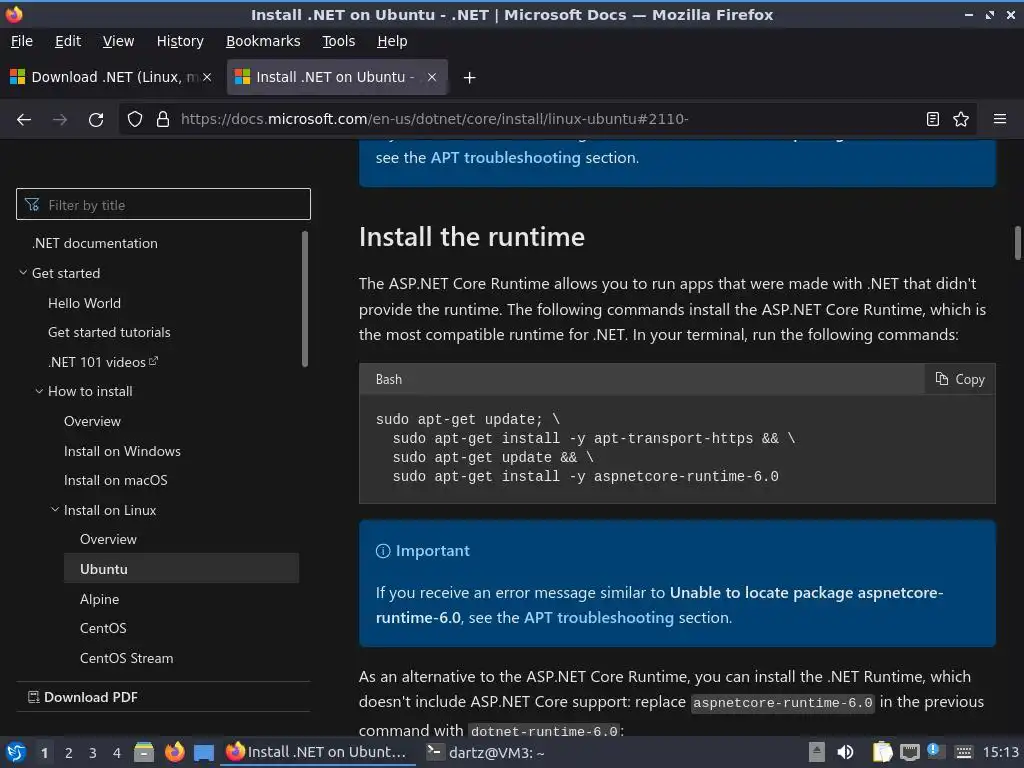Screen dimensions: 1024x768
Task: Click the page vertical scrollbar thumb
Action: (1017, 243)
